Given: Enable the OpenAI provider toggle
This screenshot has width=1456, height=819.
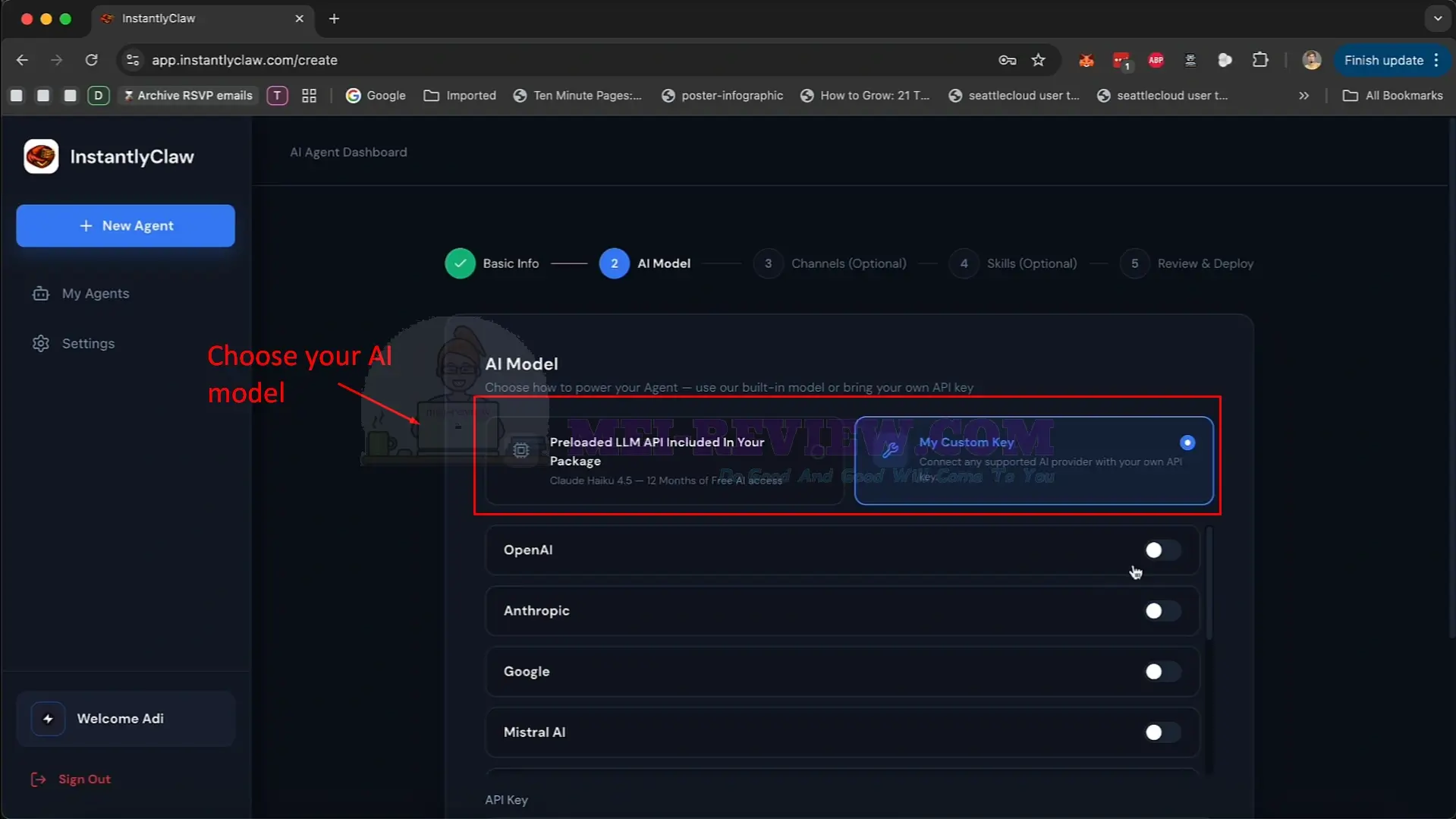Looking at the screenshot, I should click(x=1162, y=550).
